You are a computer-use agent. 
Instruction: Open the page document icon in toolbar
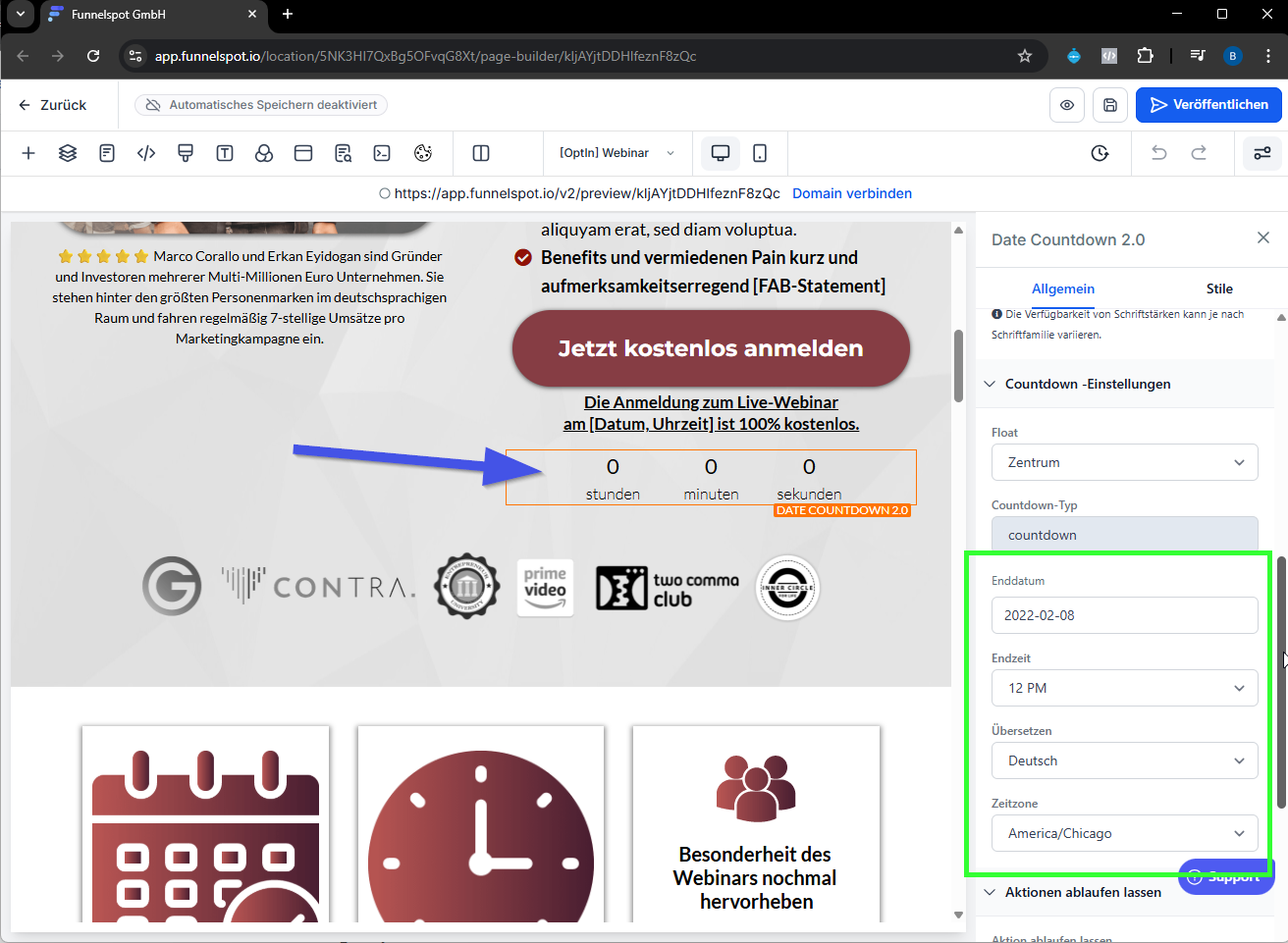(107, 153)
